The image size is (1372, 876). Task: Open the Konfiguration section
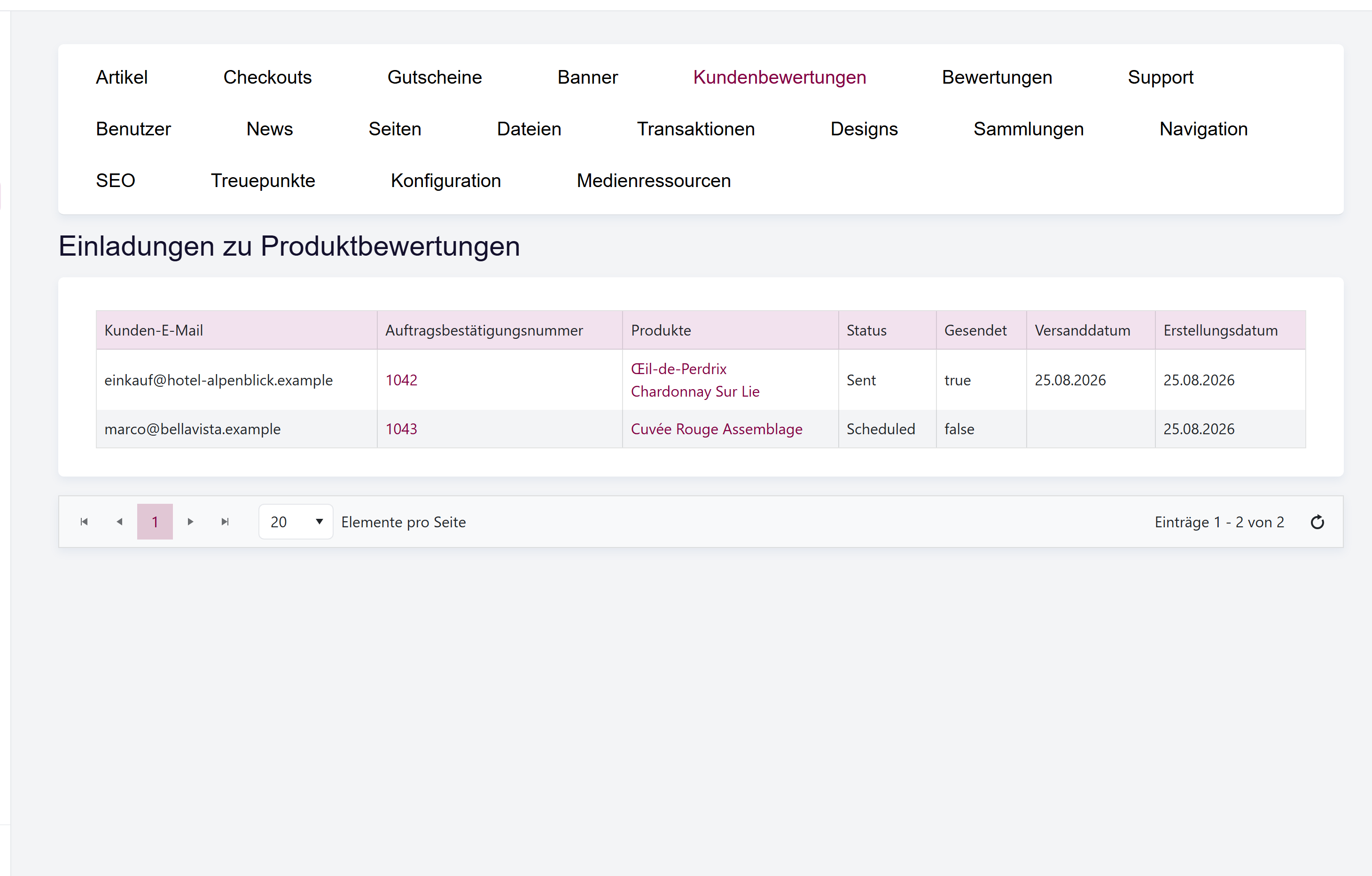pyautogui.click(x=445, y=180)
